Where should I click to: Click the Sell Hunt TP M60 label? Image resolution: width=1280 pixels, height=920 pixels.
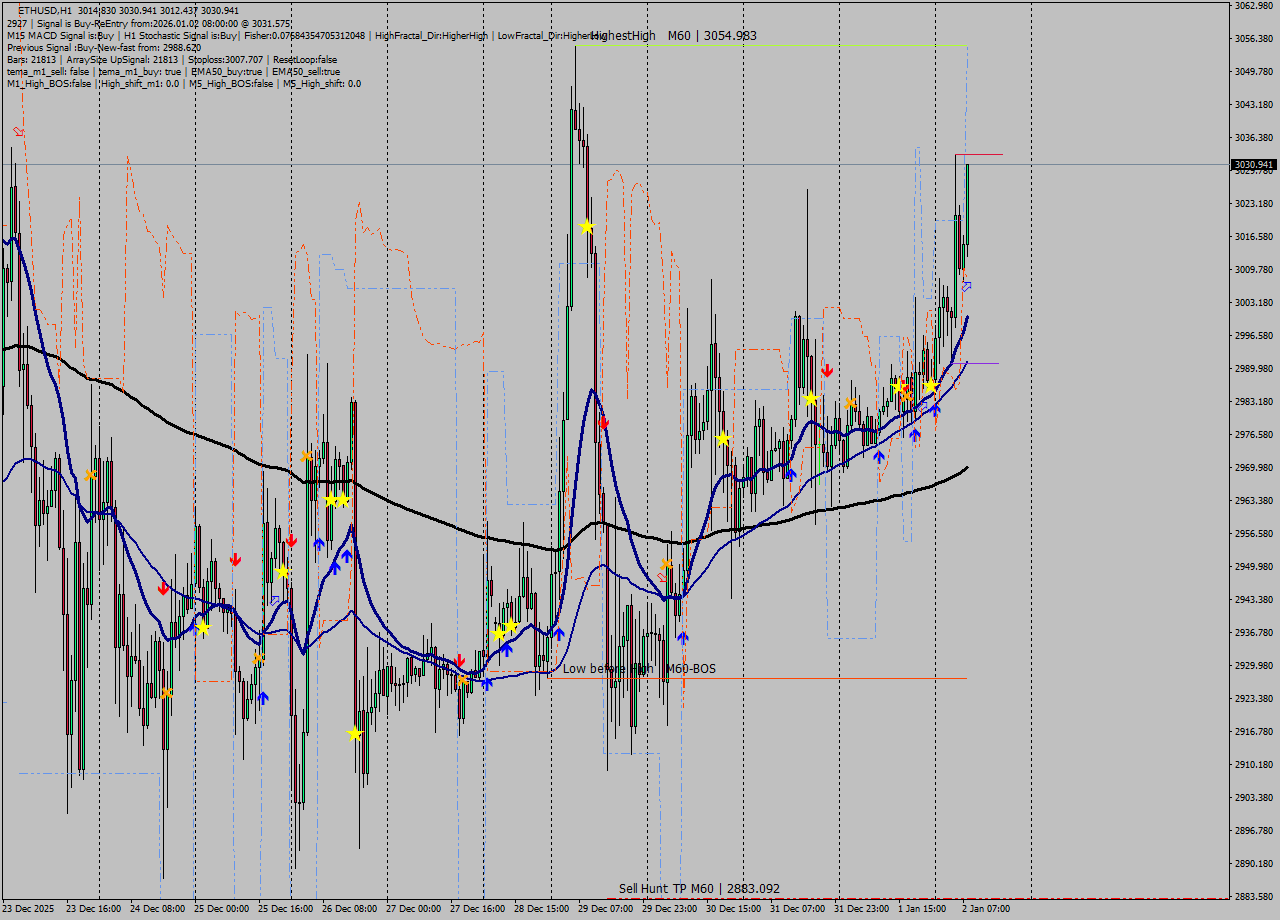(x=698, y=889)
